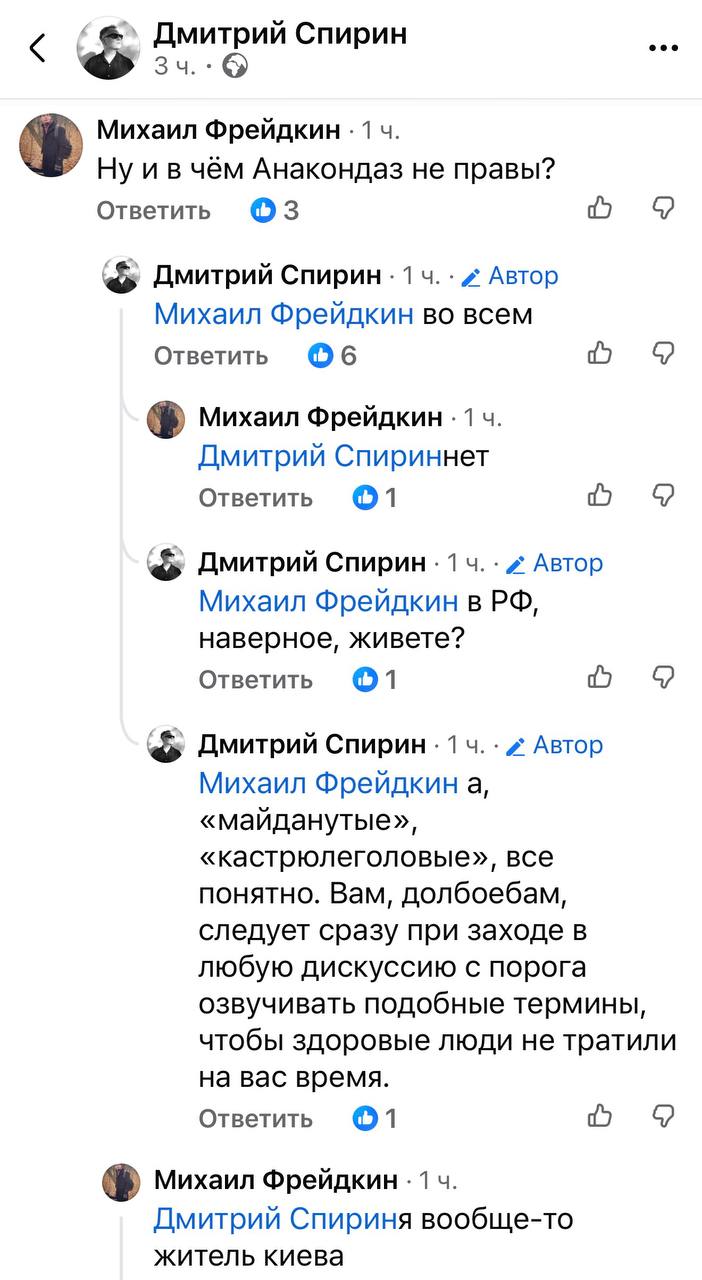
Task: View the 6 reactions on "во всем"
Action: click(x=333, y=356)
